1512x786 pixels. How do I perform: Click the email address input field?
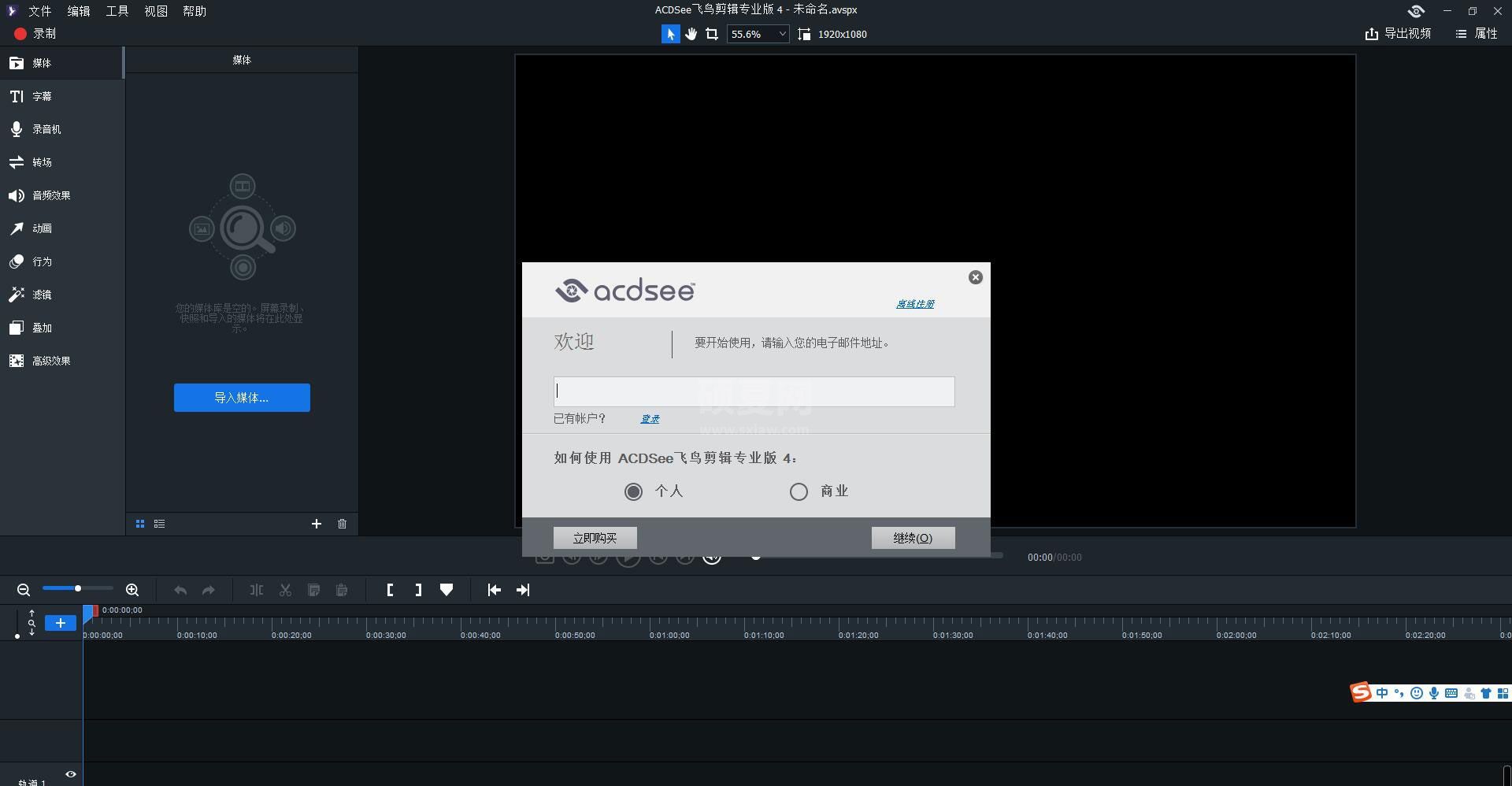[x=754, y=391]
